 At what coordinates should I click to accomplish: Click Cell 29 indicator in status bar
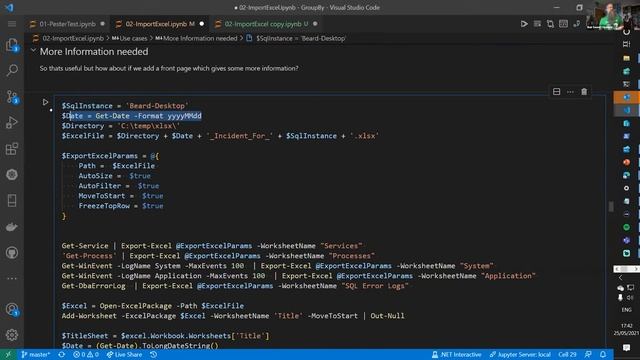[x=567, y=354]
